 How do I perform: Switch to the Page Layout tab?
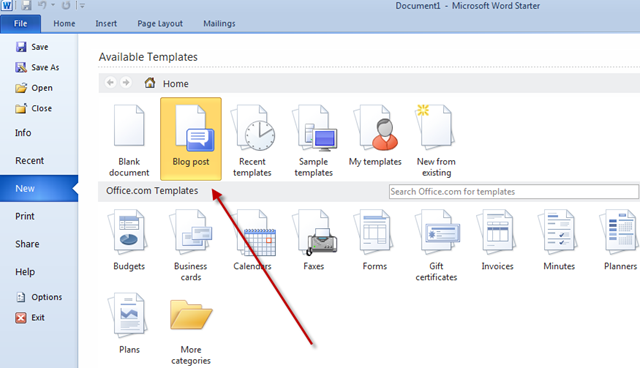point(160,24)
